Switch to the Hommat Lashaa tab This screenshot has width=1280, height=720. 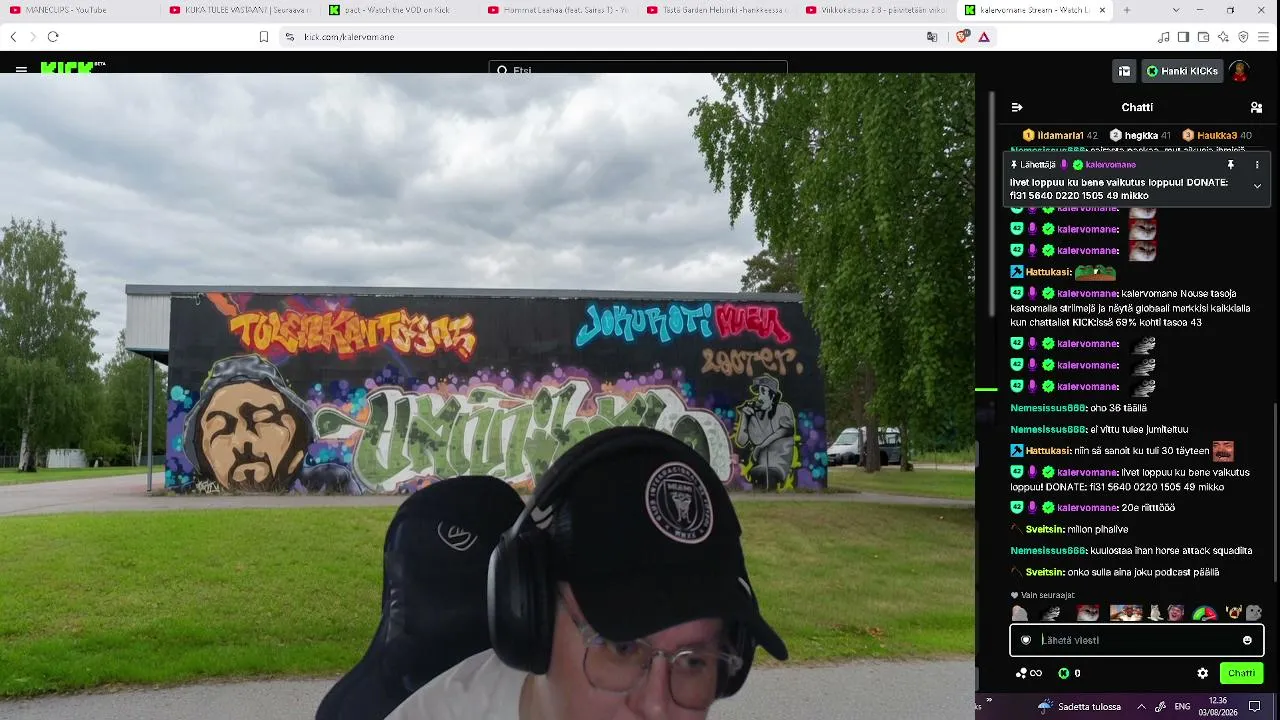557,10
